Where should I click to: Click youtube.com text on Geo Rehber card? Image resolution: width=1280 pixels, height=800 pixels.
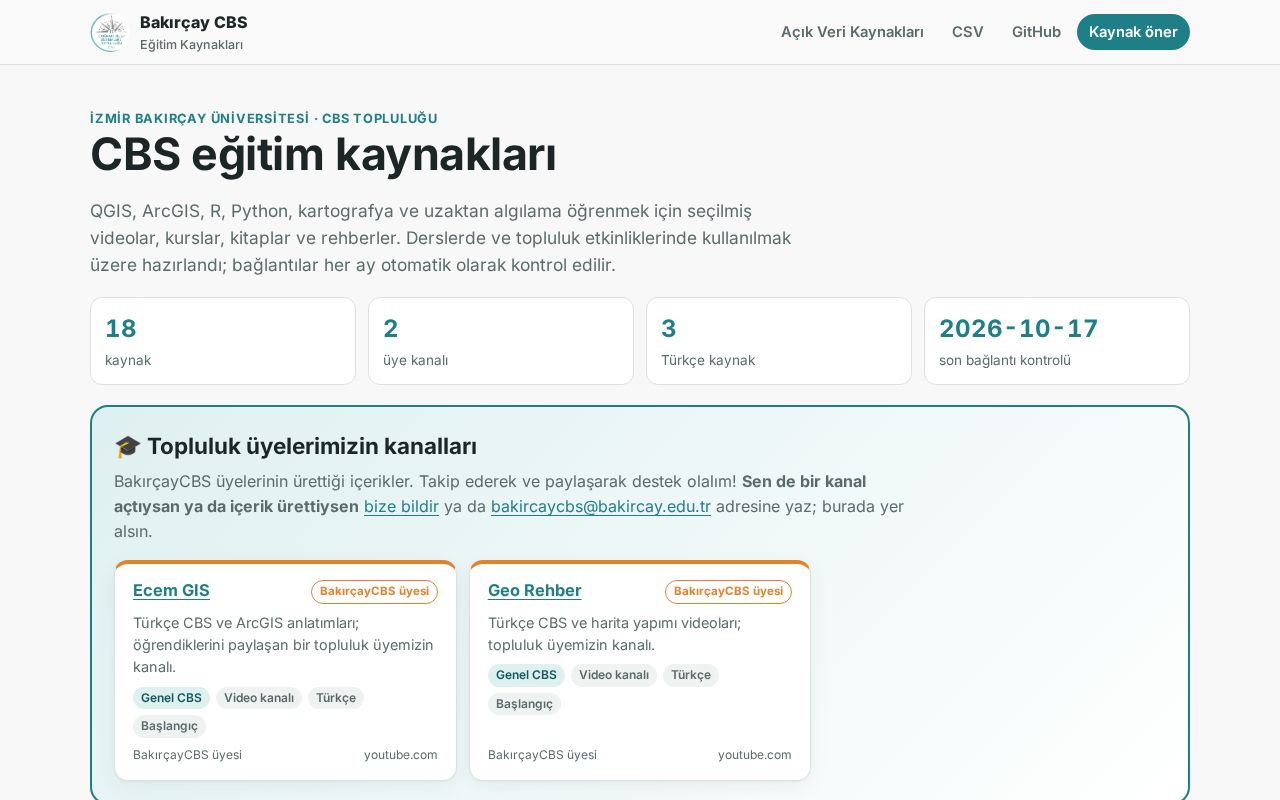point(754,755)
